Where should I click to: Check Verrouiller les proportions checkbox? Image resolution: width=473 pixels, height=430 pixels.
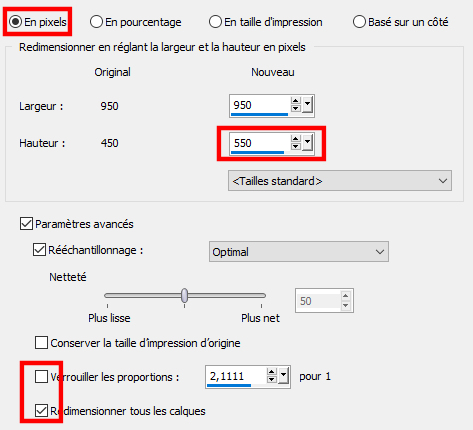coord(41,377)
